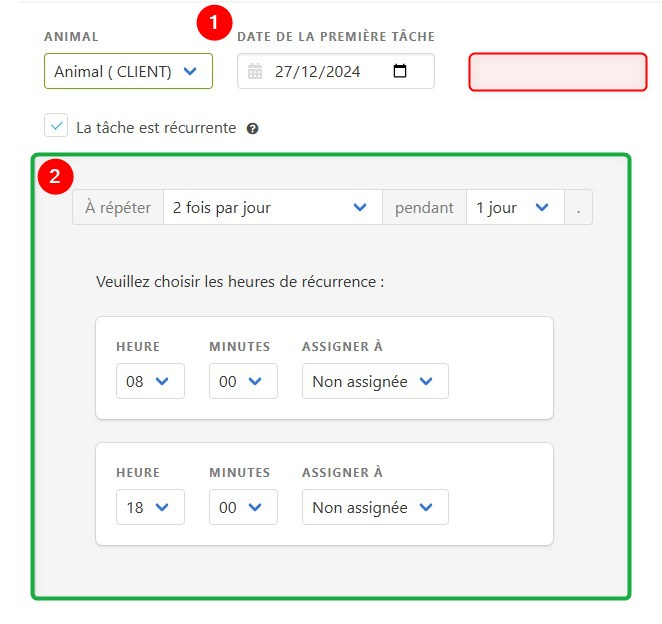Open second minutes dropdown showing 00
The width and height of the screenshot is (662, 624).
(x=243, y=507)
